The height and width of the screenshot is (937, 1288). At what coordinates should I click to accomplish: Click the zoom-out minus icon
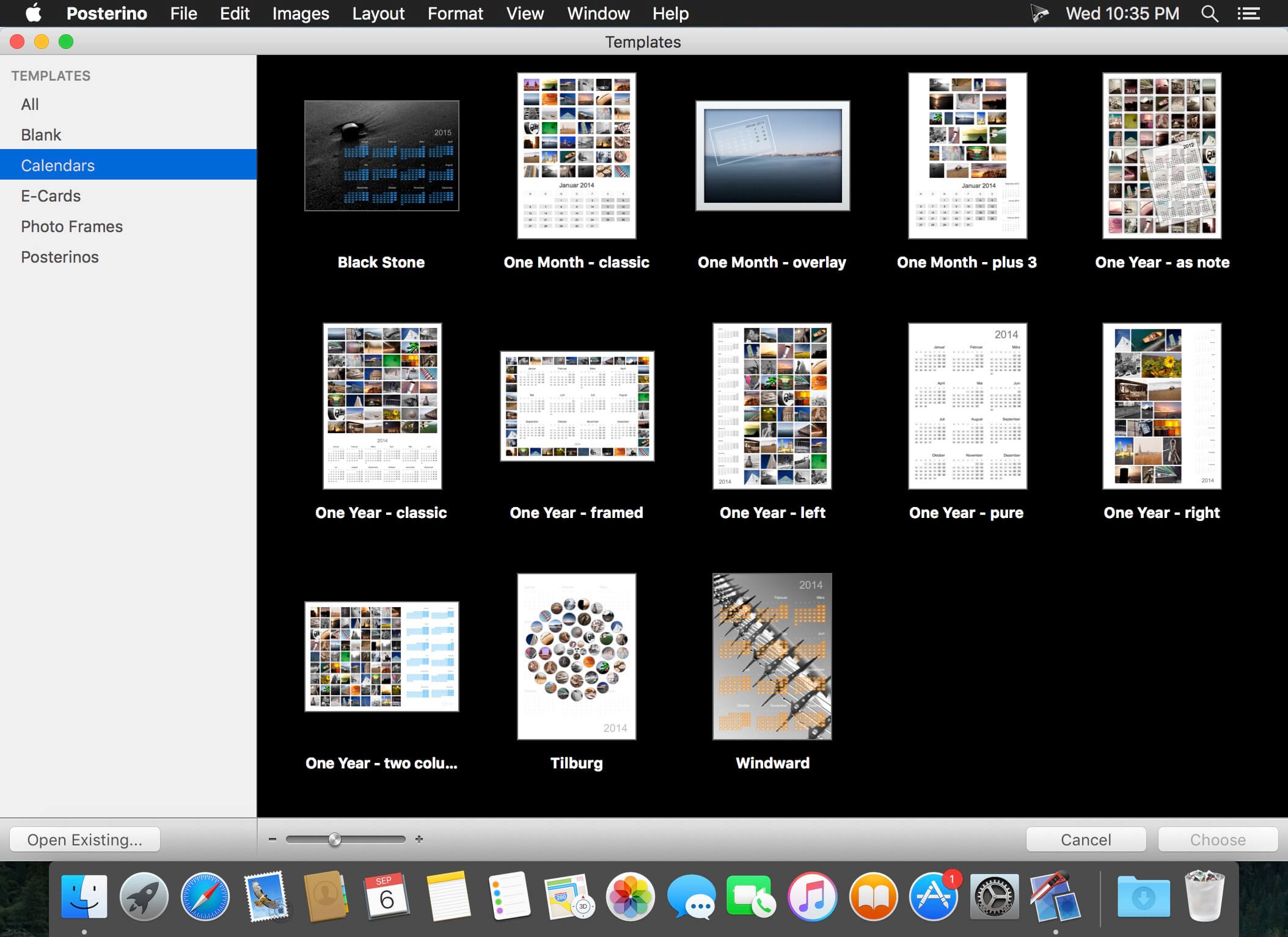pos(273,839)
